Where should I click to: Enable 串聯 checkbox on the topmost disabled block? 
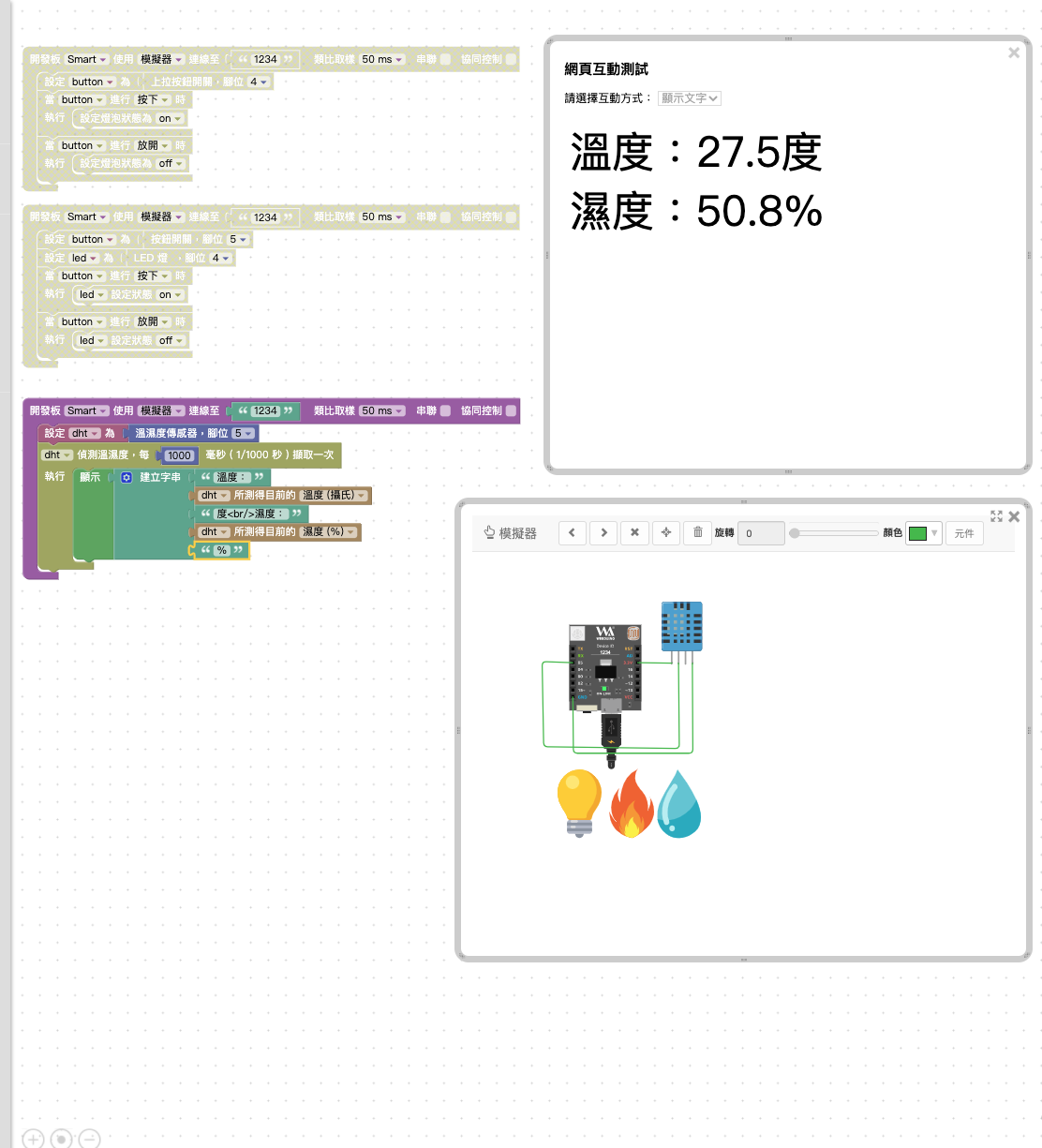coord(445,59)
